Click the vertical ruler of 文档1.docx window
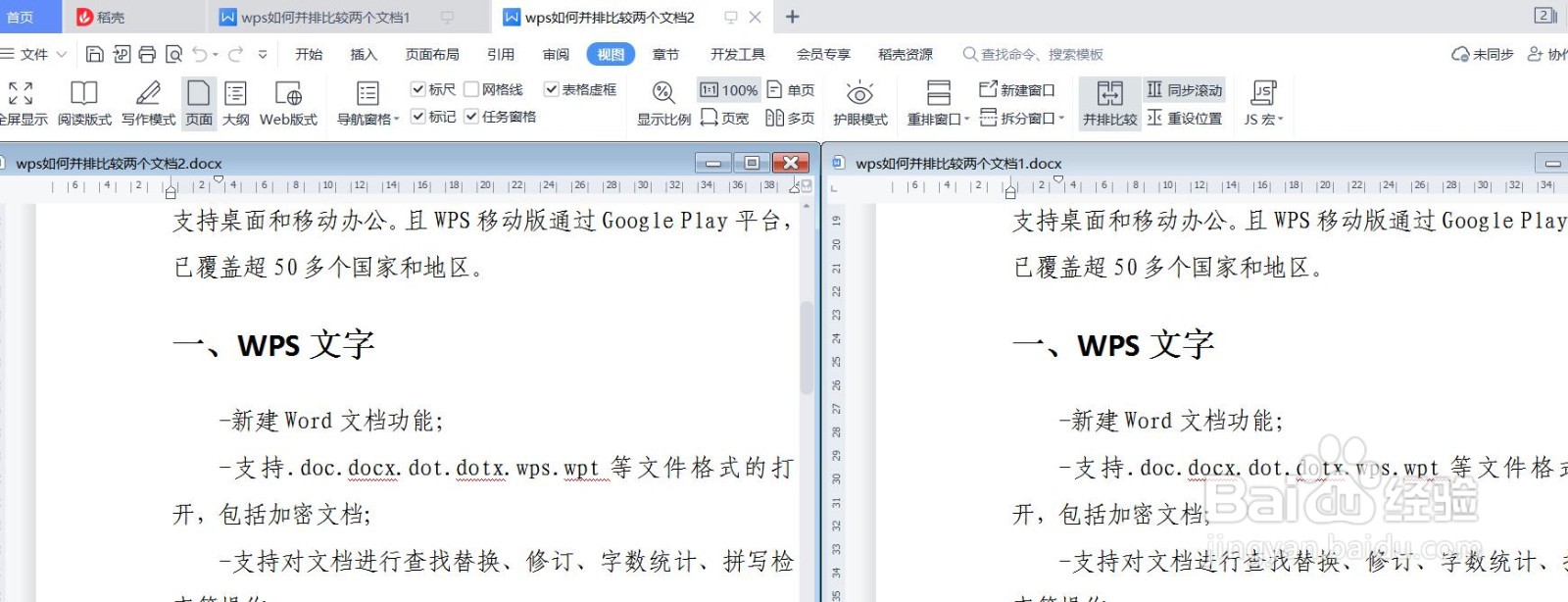Viewport: 1568px width, 602px height. (836, 402)
